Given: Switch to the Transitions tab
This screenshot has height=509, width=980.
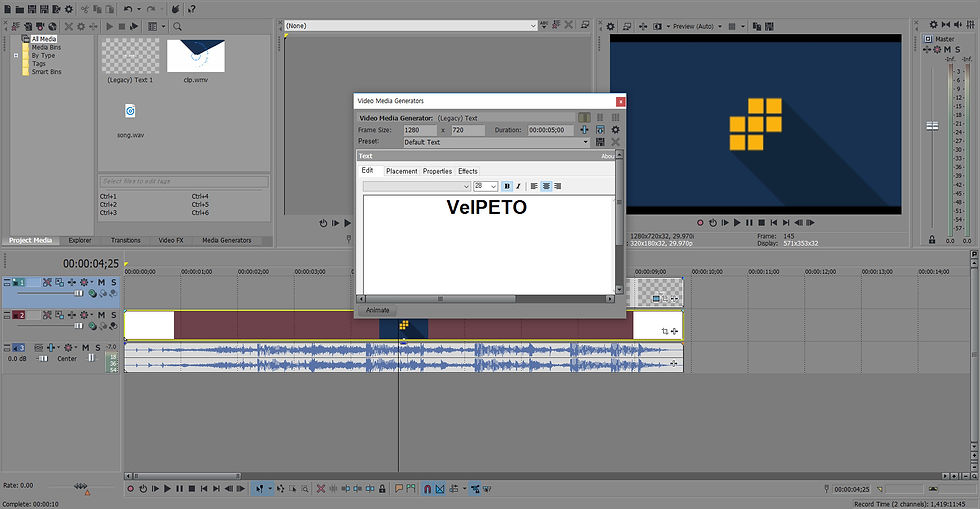Looking at the screenshot, I should pyautogui.click(x=126, y=240).
